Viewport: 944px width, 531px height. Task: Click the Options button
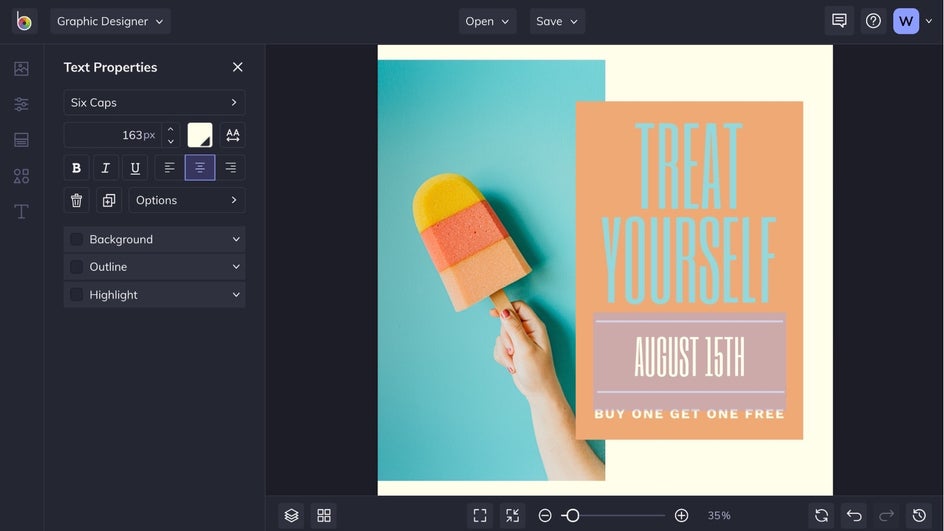[186, 200]
